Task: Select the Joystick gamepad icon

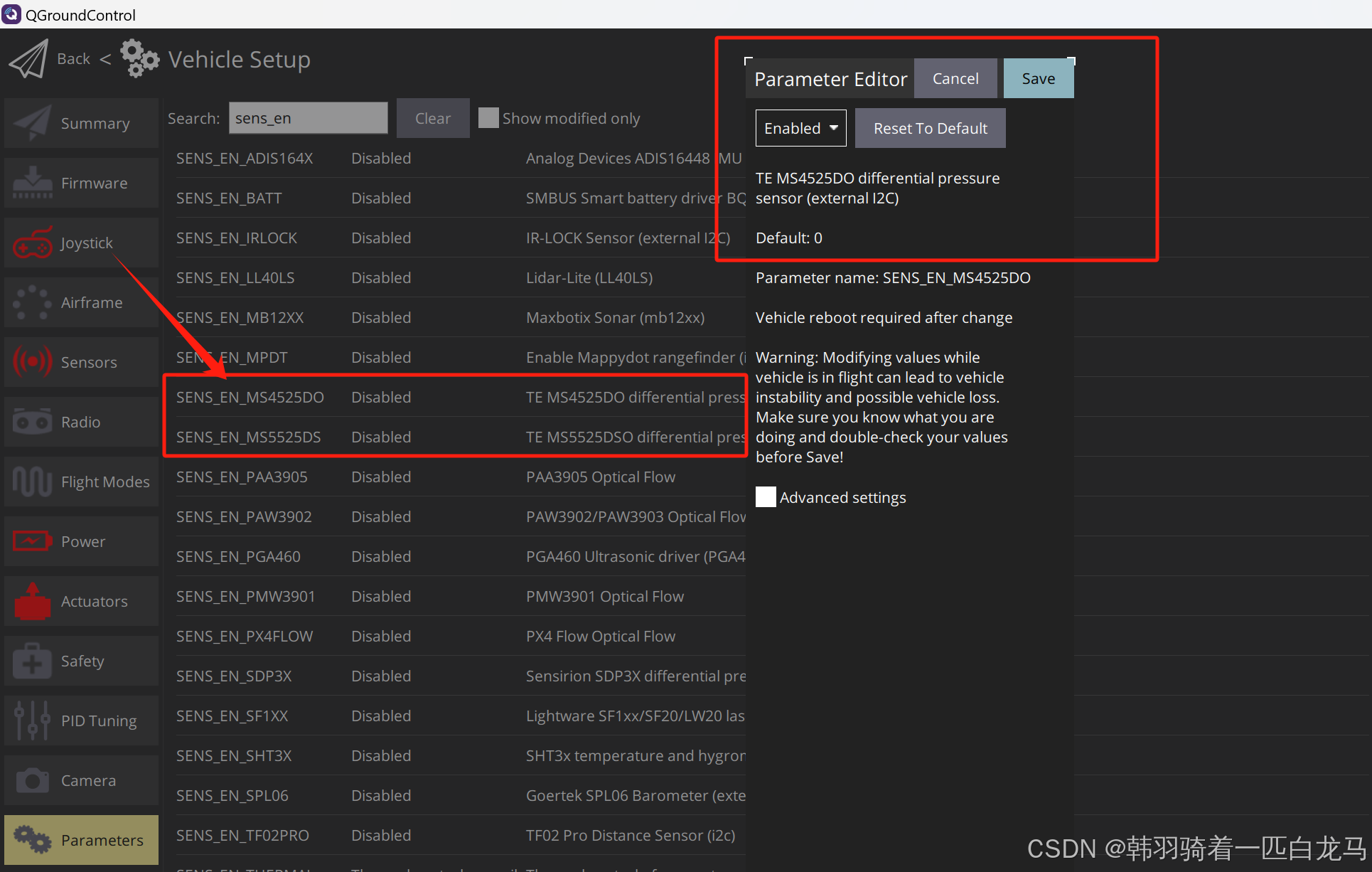Action: pyautogui.click(x=32, y=243)
